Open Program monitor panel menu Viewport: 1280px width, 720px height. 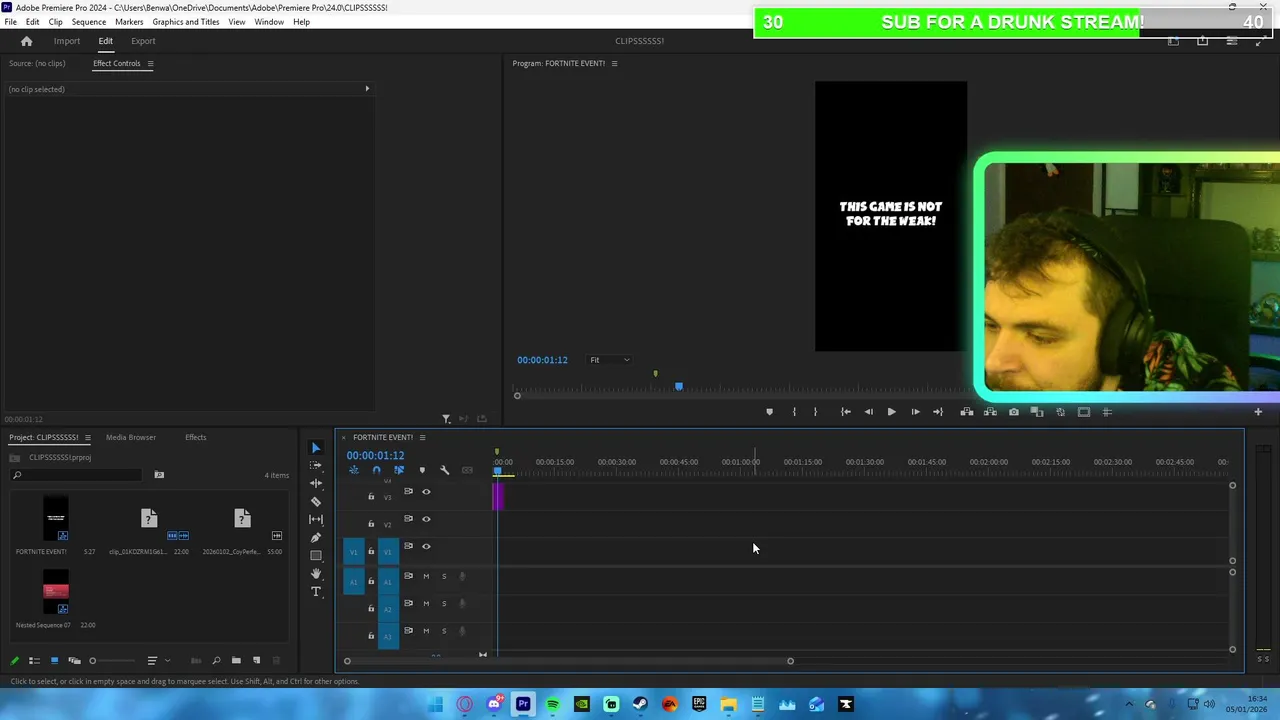[614, 63]
